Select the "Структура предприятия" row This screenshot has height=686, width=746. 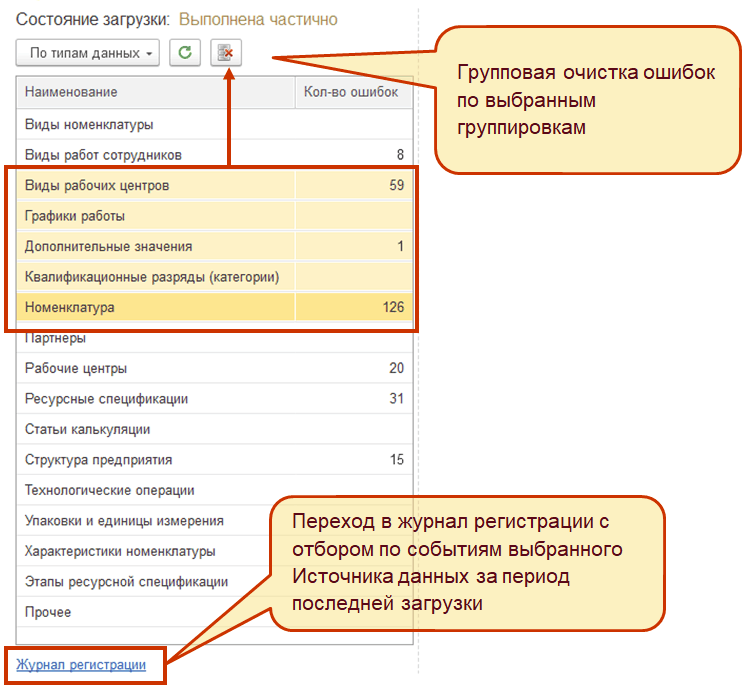(x=215, y=459)
